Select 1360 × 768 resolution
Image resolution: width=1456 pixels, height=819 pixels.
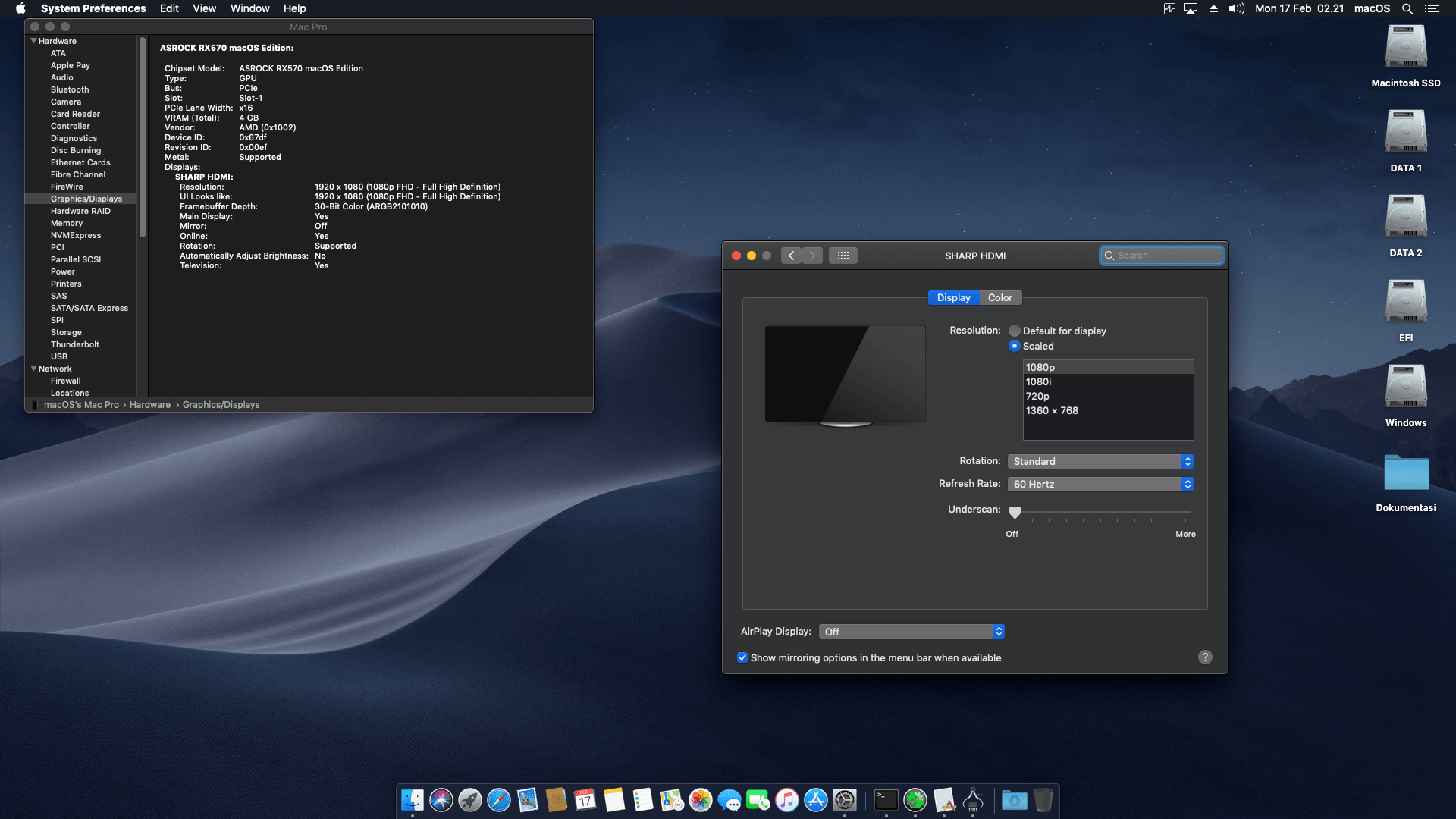pyautogui.click(x=1108, y=410)
